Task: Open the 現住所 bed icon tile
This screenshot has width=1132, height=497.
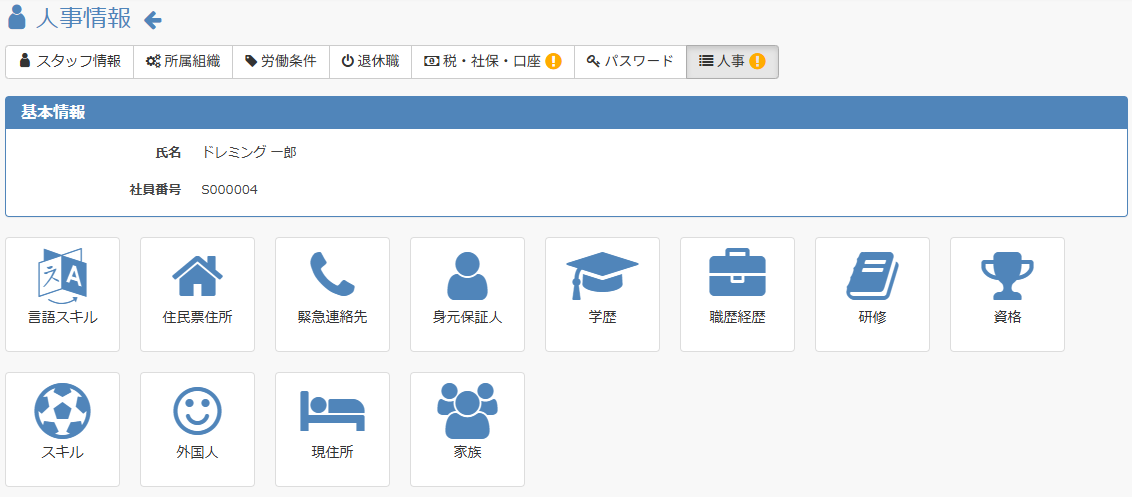Action: tap(332, 430)
